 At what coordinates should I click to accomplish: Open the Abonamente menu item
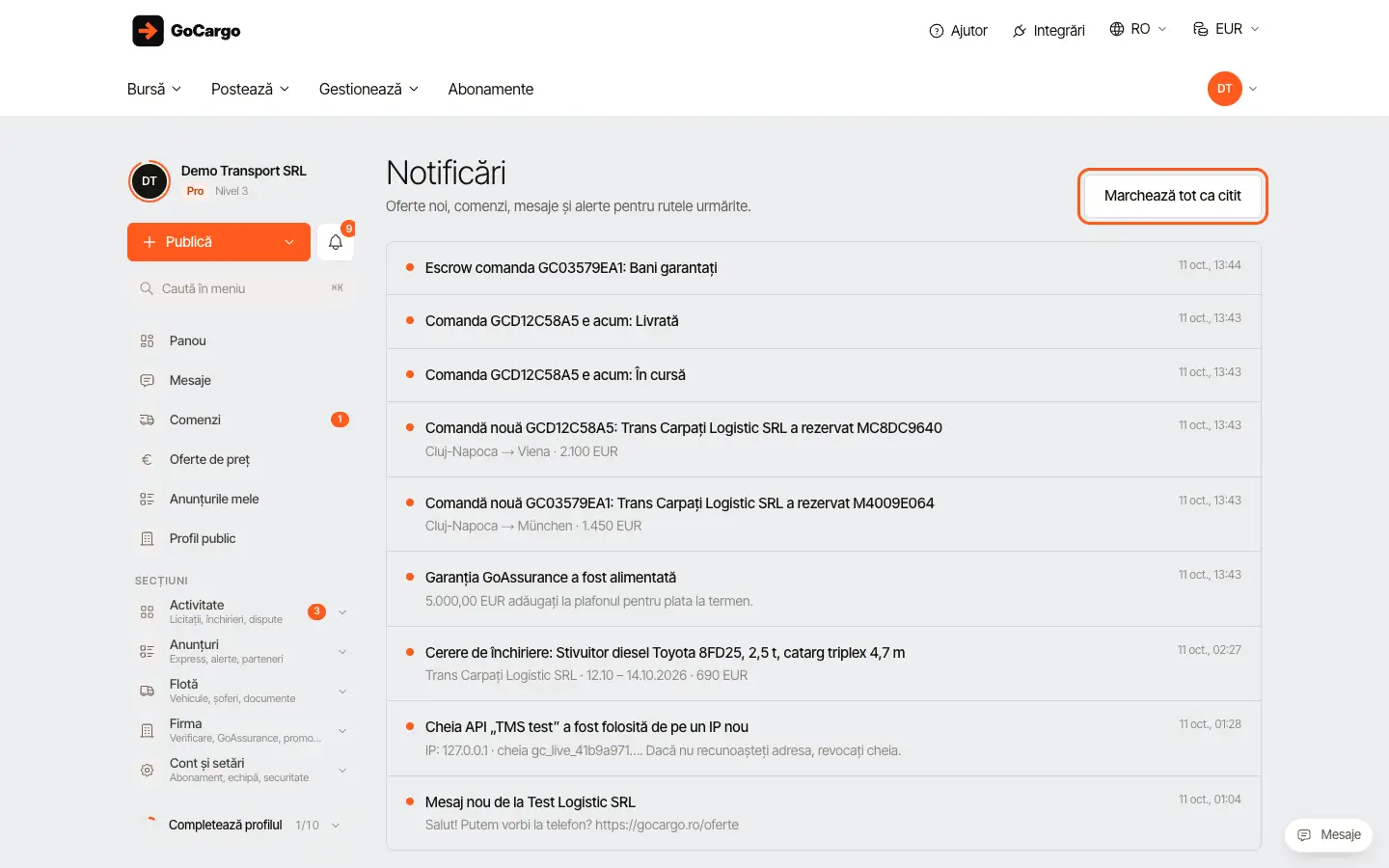click(490, 89)
